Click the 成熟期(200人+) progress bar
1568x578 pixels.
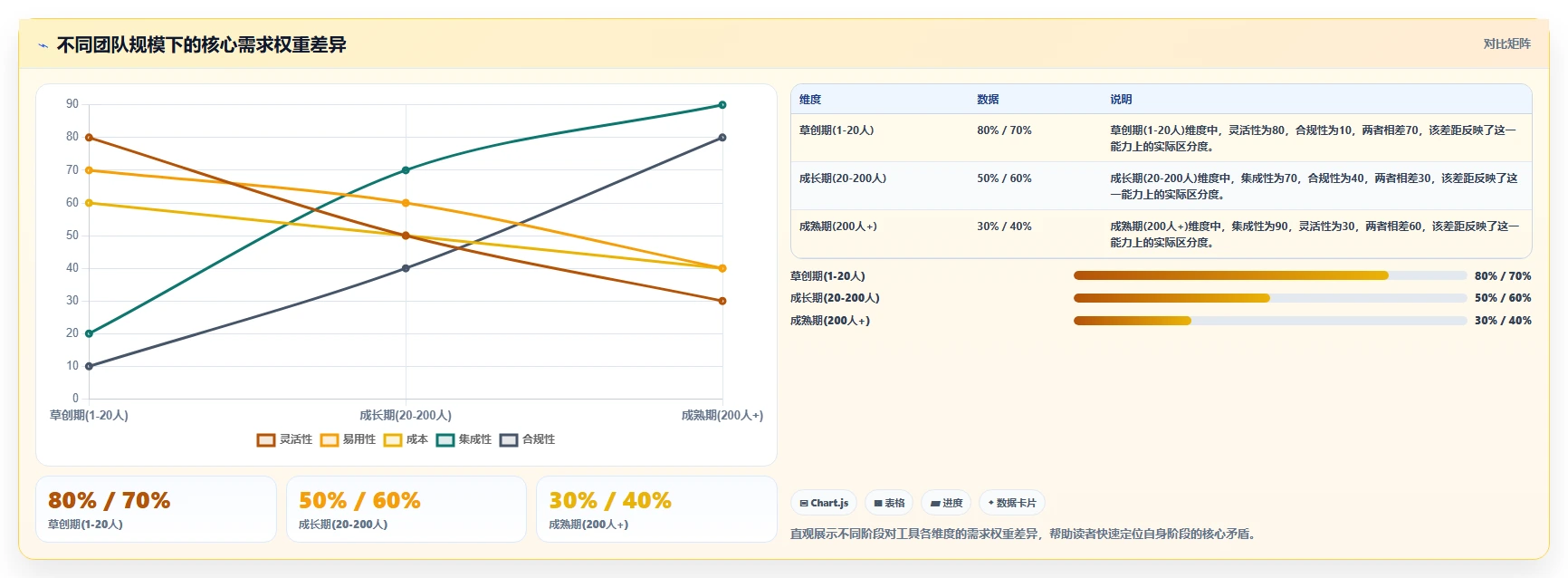coord(1270,321)
